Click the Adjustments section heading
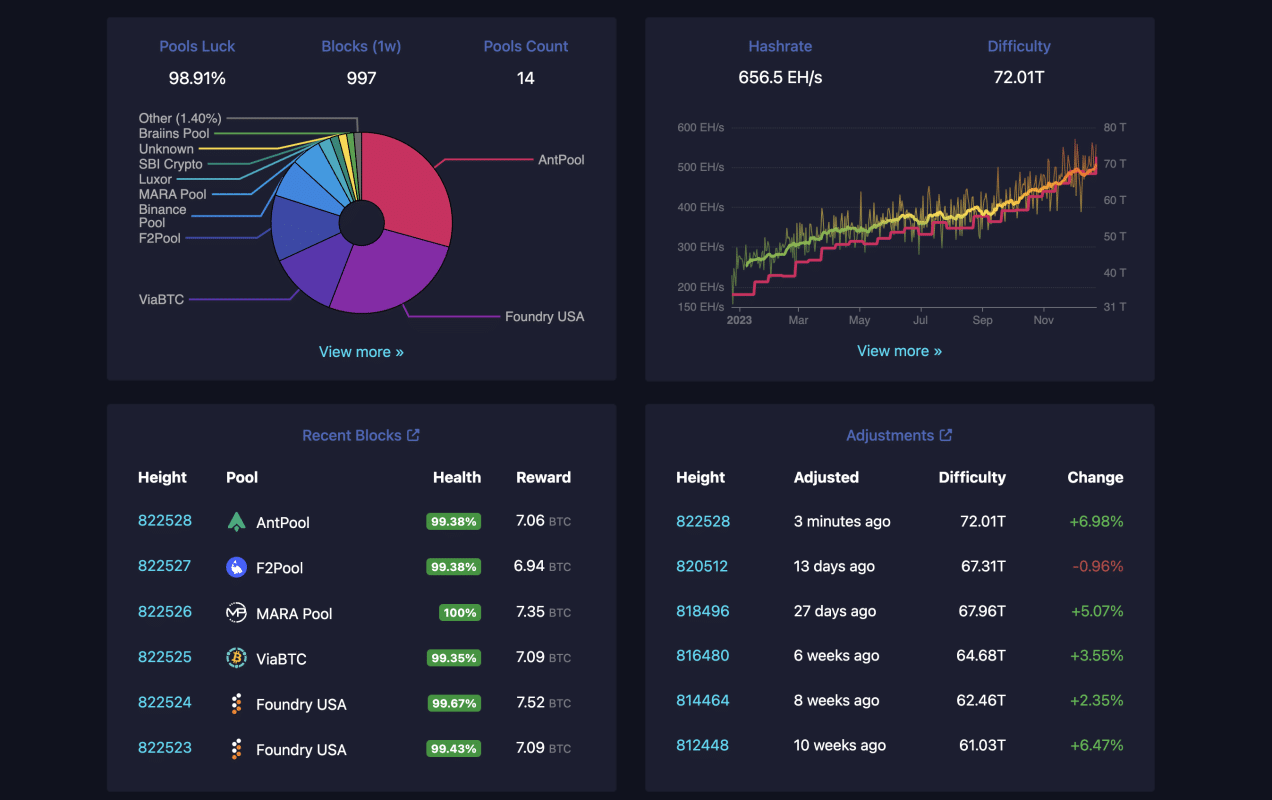1272x800 pixels. pos(889,435)
